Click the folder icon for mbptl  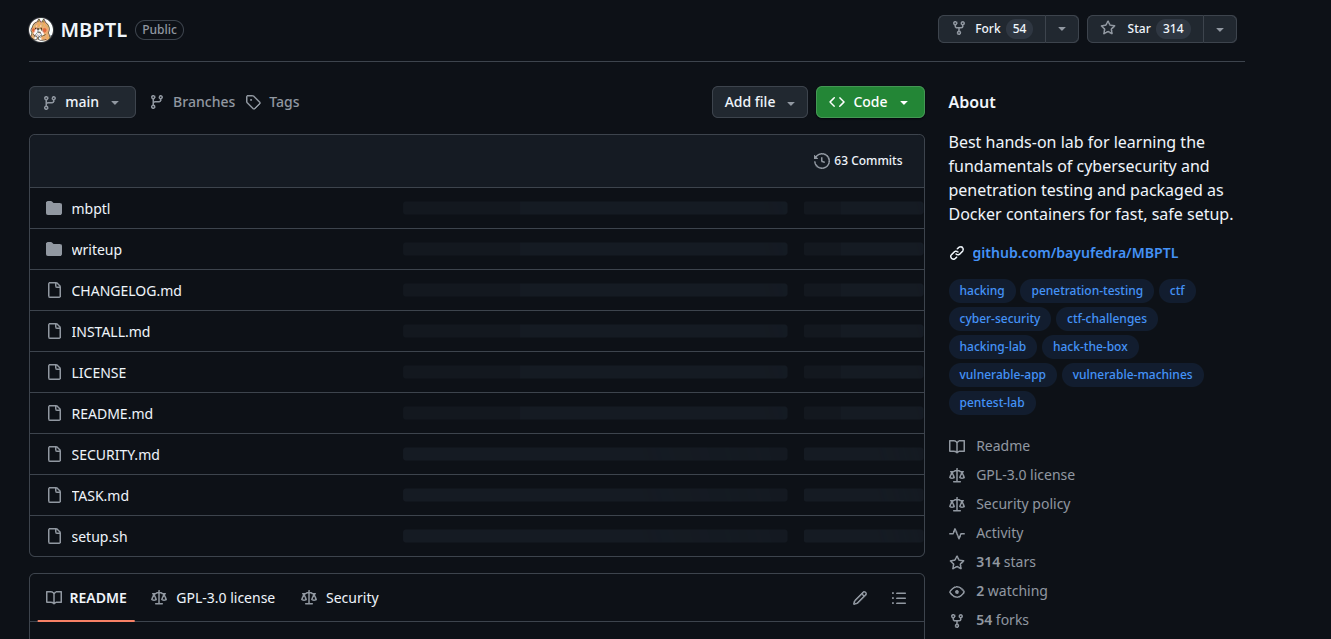[x=54, y=209]
